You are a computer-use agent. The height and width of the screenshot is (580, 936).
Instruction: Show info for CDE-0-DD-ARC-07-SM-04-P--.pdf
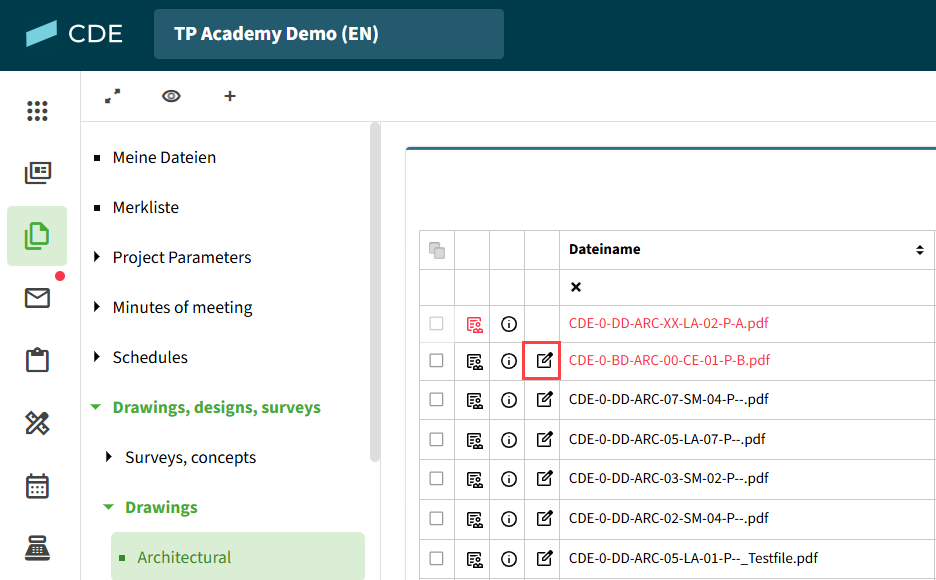508,400
